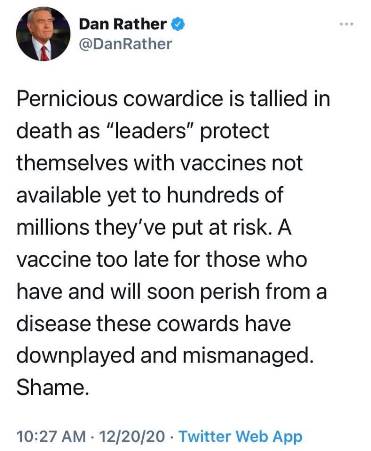This screenshot has width=371, height=451.
Task: Click the 10:27 AM timestamp
Action: pos(51,436)
